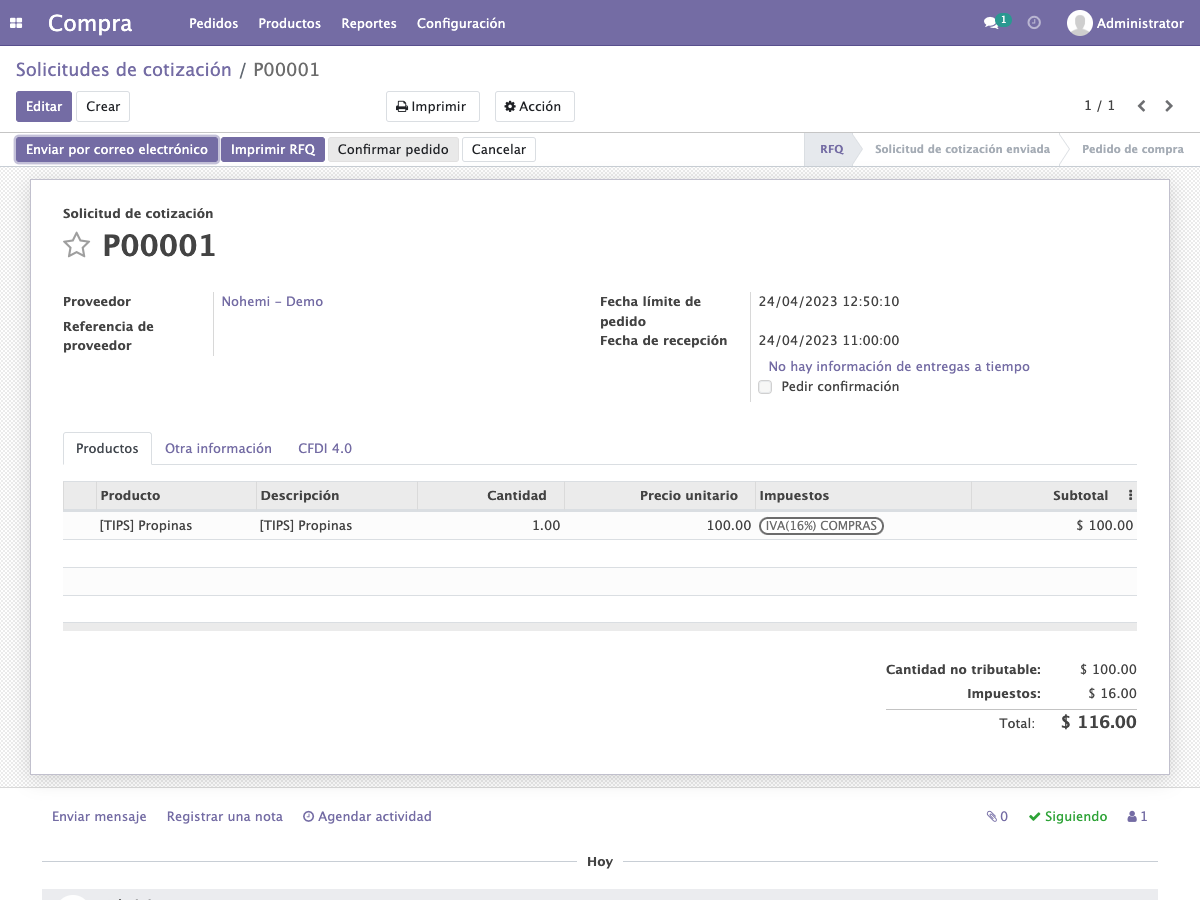Sort by Cantidad column header
This screenshot has height=900, width=1200.
[x=491, y=496]
